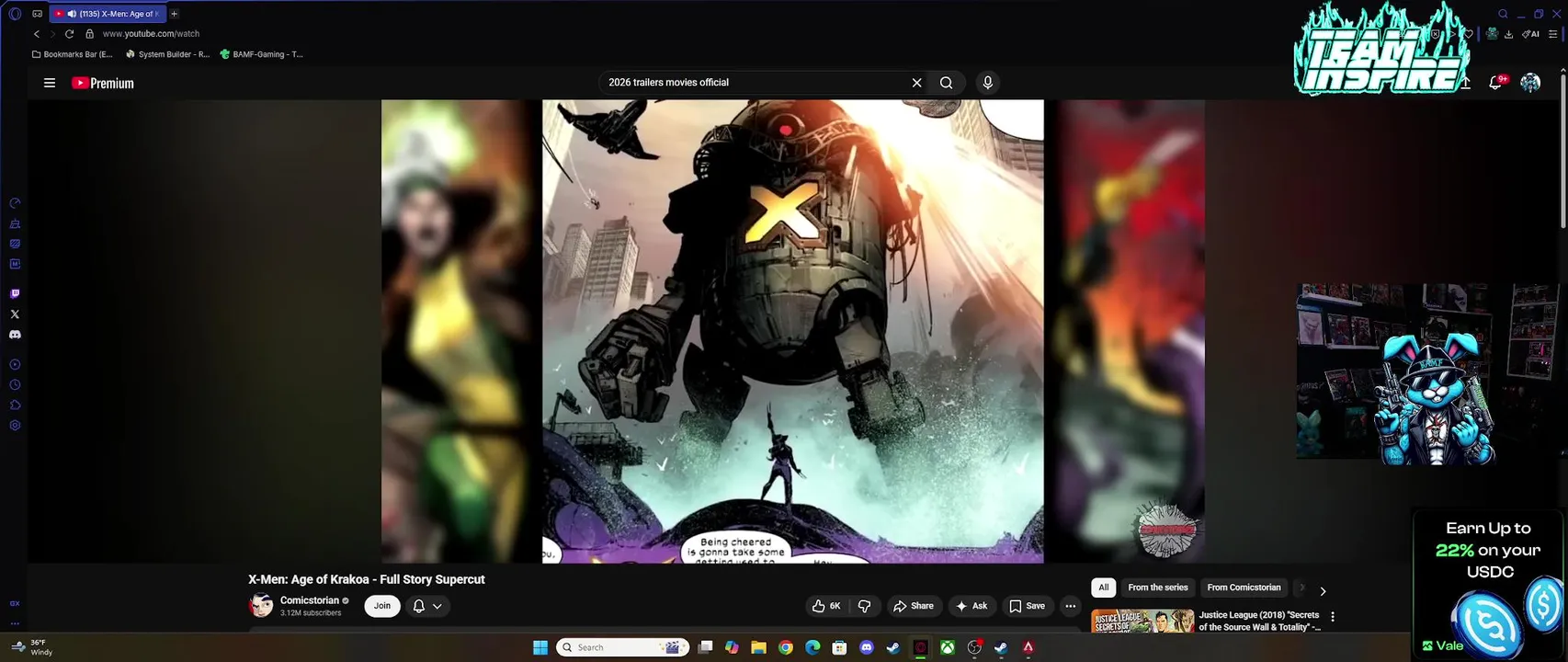Select the All filter chip
The image size is (1568, 662).
[x=1104, y=588]
